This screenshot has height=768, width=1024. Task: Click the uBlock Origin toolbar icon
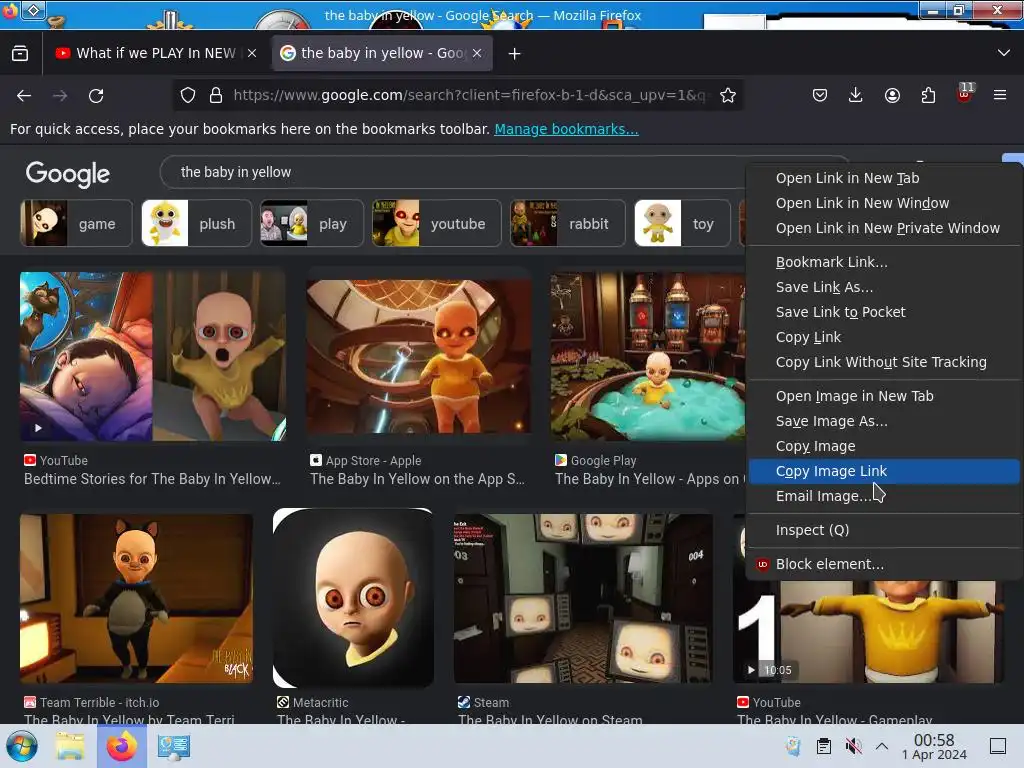[964, 93]
